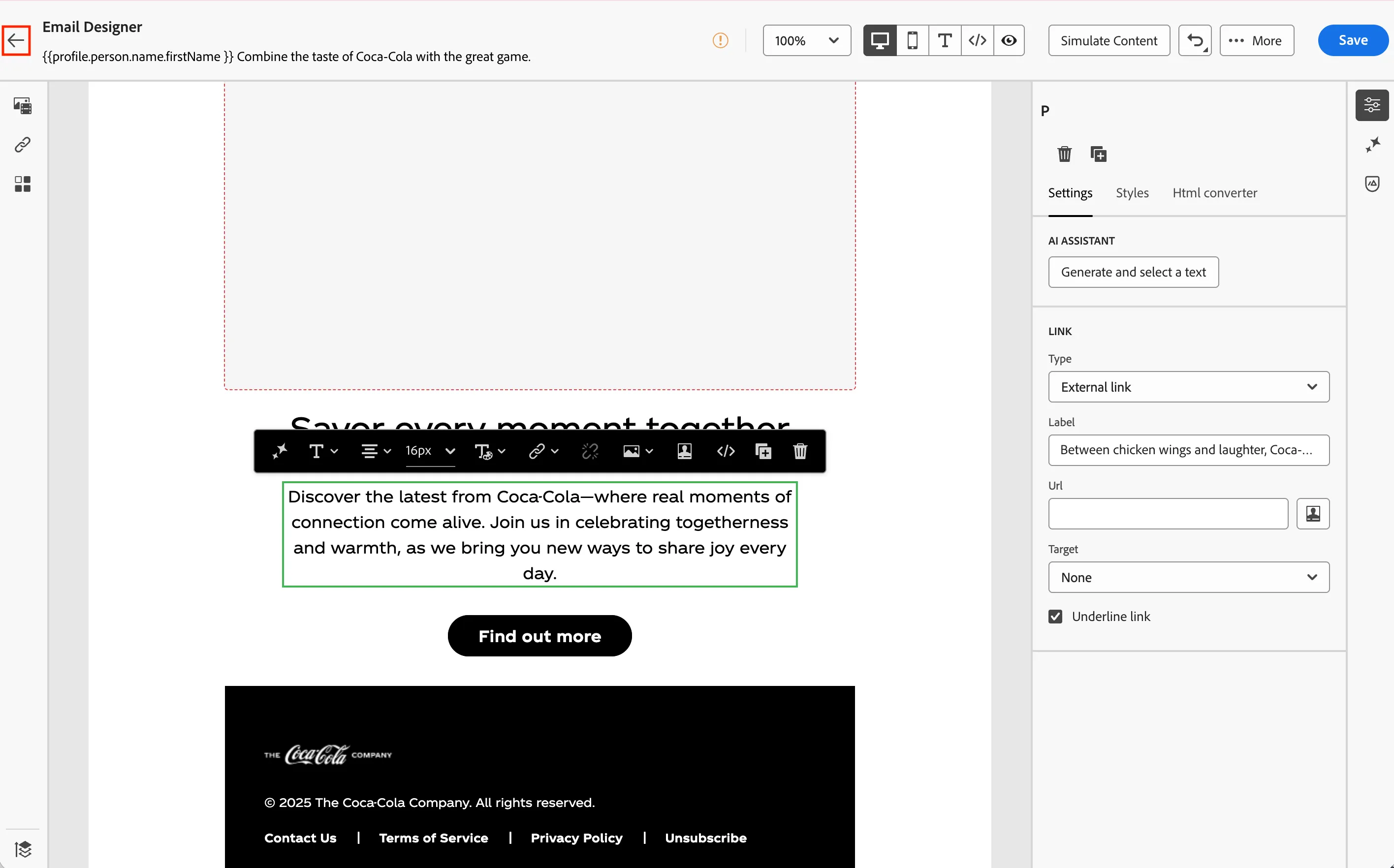This screenshot has height=868, width=1394.
Task: Open insert link dropdown in toolbar
Action: [x=543, y=451]
